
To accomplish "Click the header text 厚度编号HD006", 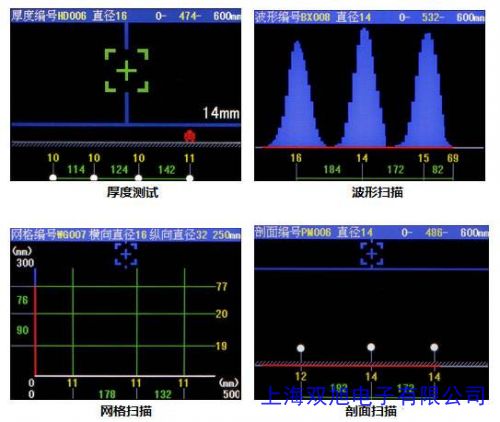I will [49, 16].
